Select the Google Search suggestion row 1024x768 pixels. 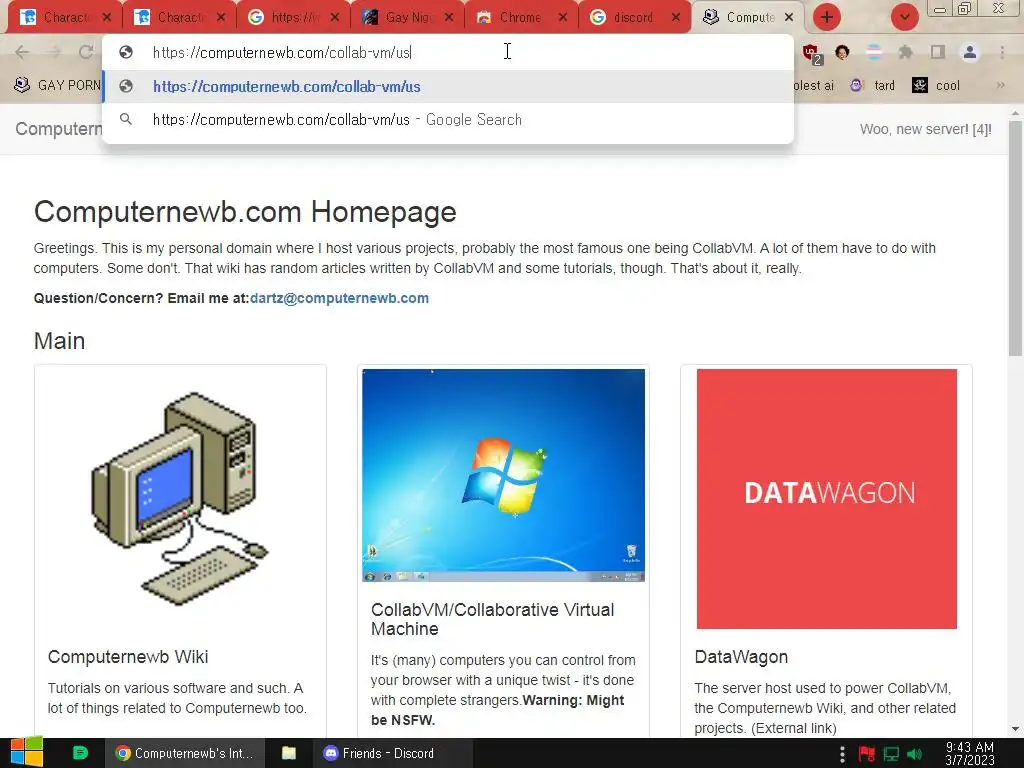448,120
